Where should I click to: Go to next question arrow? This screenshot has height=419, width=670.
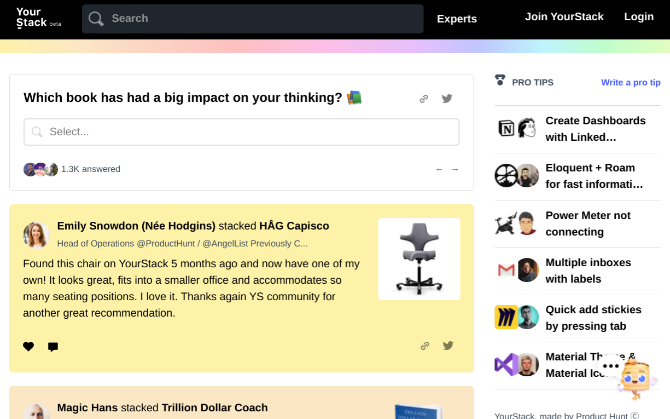pos(455,169)
